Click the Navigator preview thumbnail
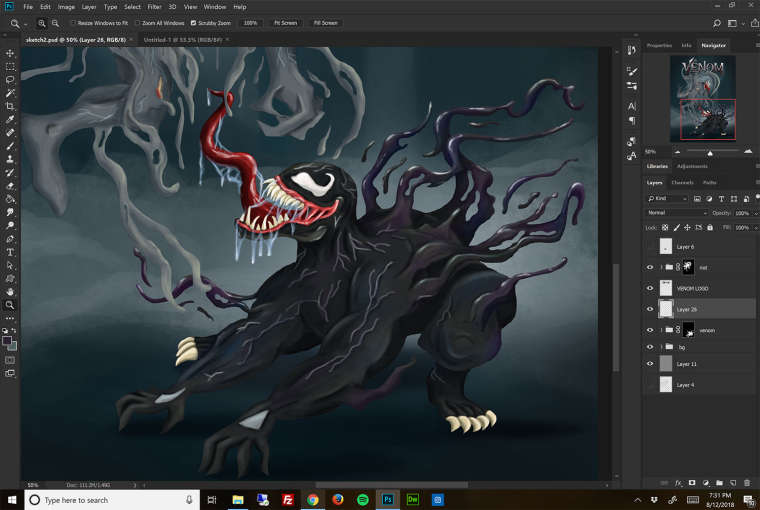The width and height of the screenshot is (760, 510). click(x=703, y=98)
